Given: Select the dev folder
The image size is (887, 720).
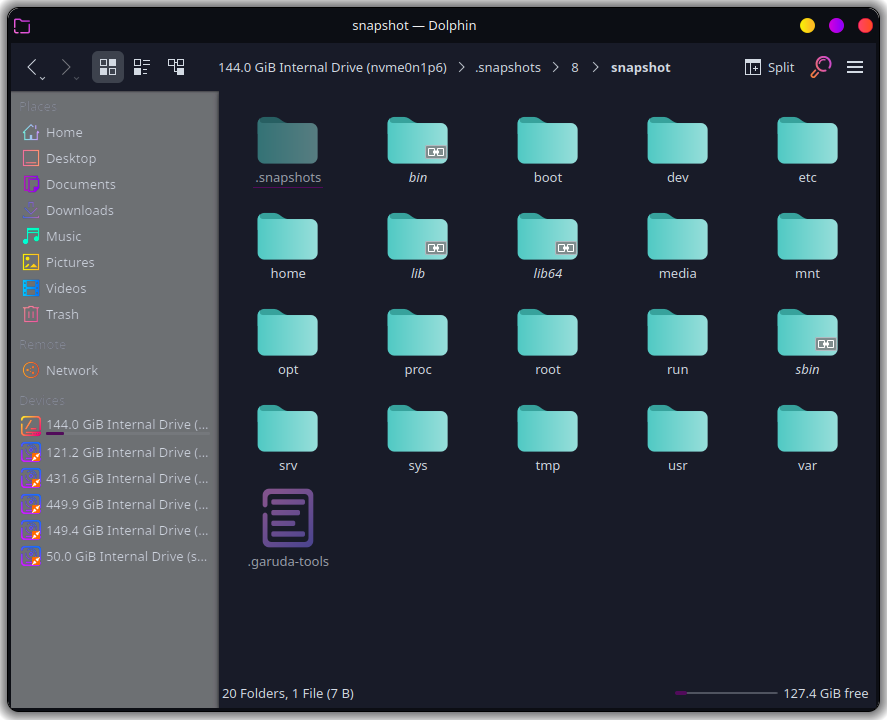Looking at the screenshot, I should click(678, 140).
